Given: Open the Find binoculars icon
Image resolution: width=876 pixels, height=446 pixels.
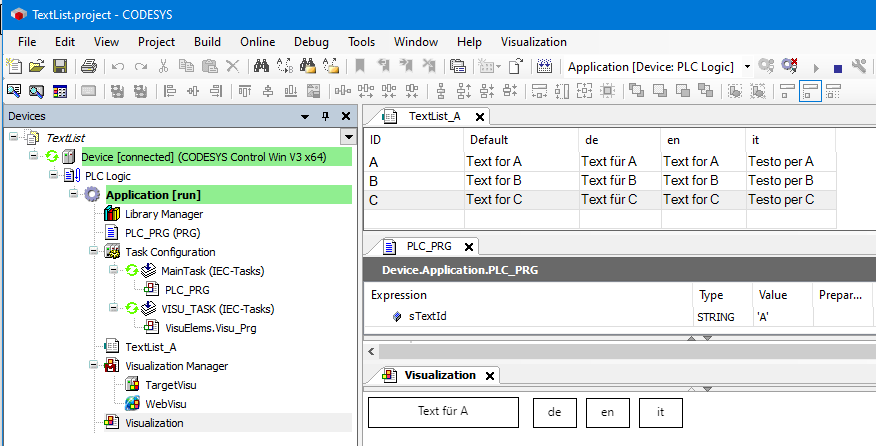Looking at the screenshot, I should pos(261,67).
